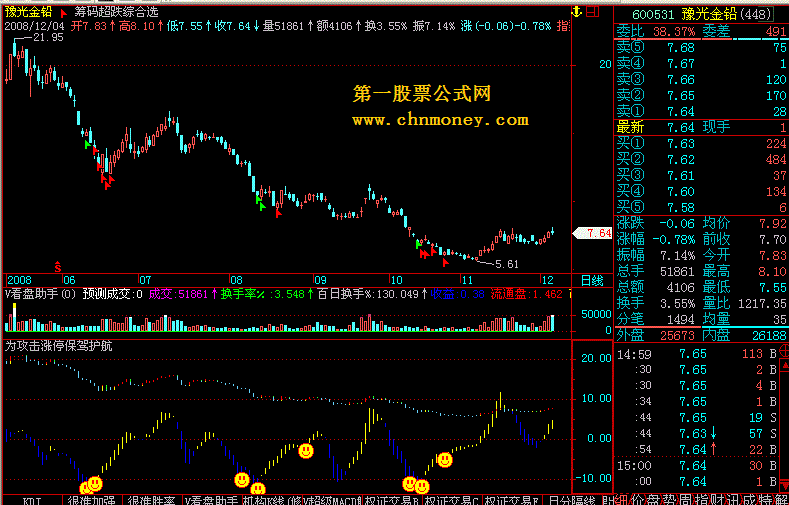Screen dimensions: 789x505
Task: Click the red flag icon next to 筹码超跌综合选
Action: 64,12
